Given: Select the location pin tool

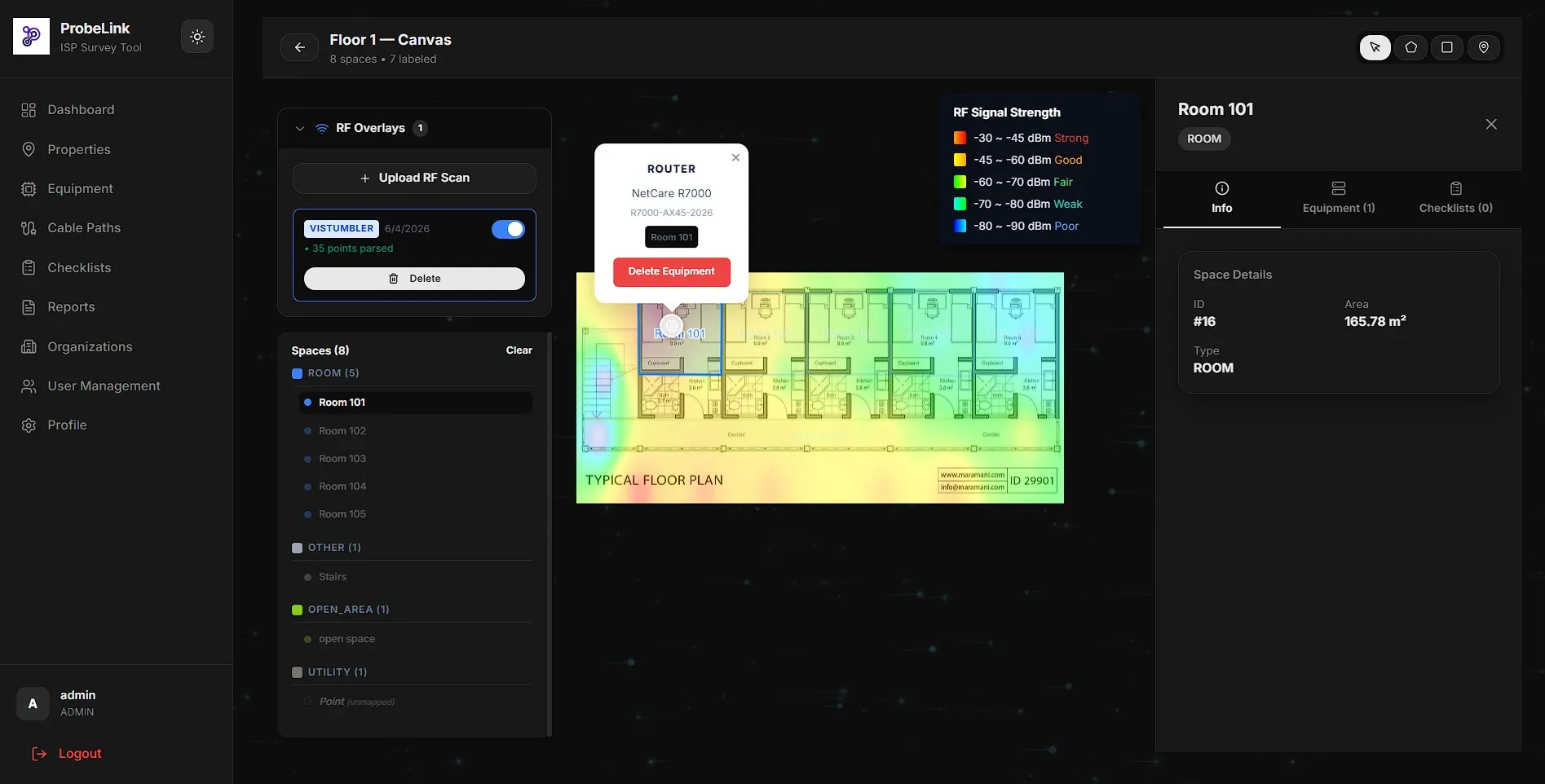Looking at the screenshot, I should click(1483, 47).
